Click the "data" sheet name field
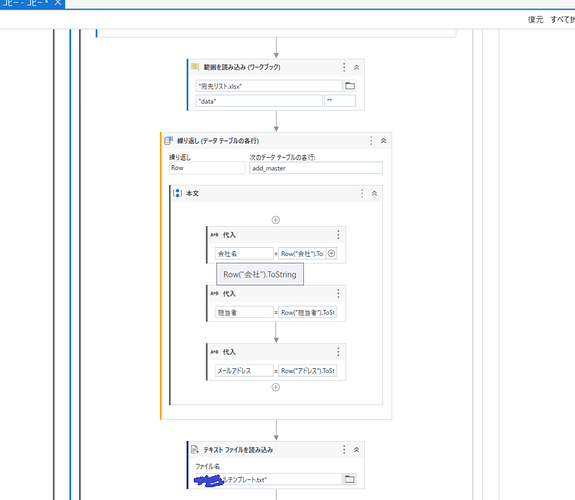The width and height of the screenshot is (575, 500). coord(259,101)
